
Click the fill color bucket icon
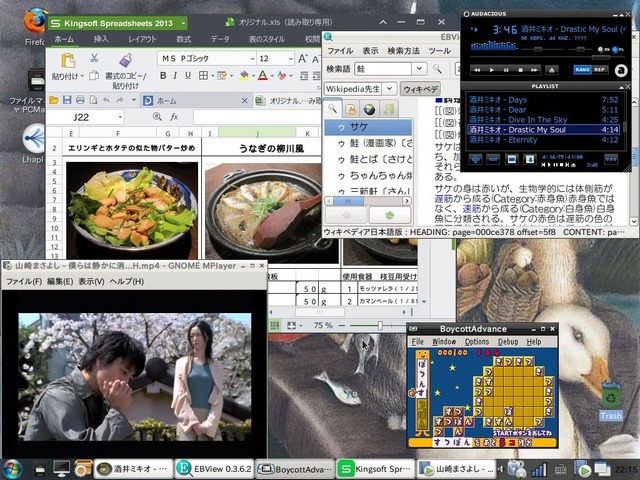click(x=244, y=76)
